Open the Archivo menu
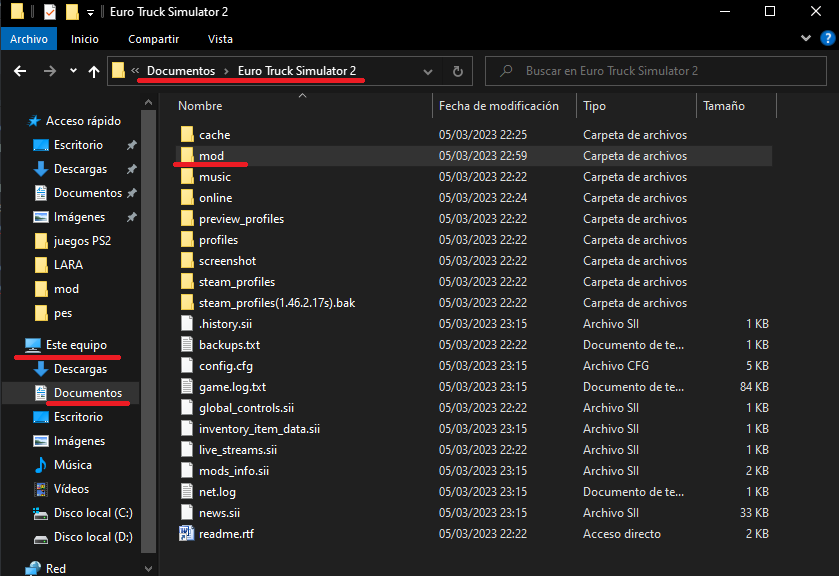The width and height of the screenshot is (839, 576). (28, 39)
